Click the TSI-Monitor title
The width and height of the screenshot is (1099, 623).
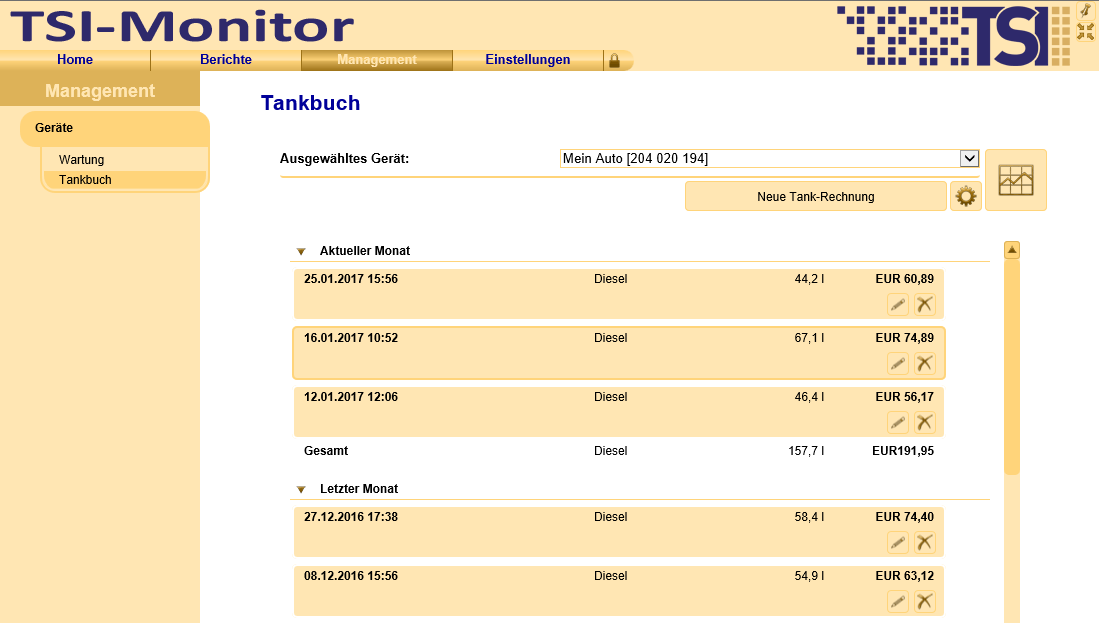tap(182, 26)
